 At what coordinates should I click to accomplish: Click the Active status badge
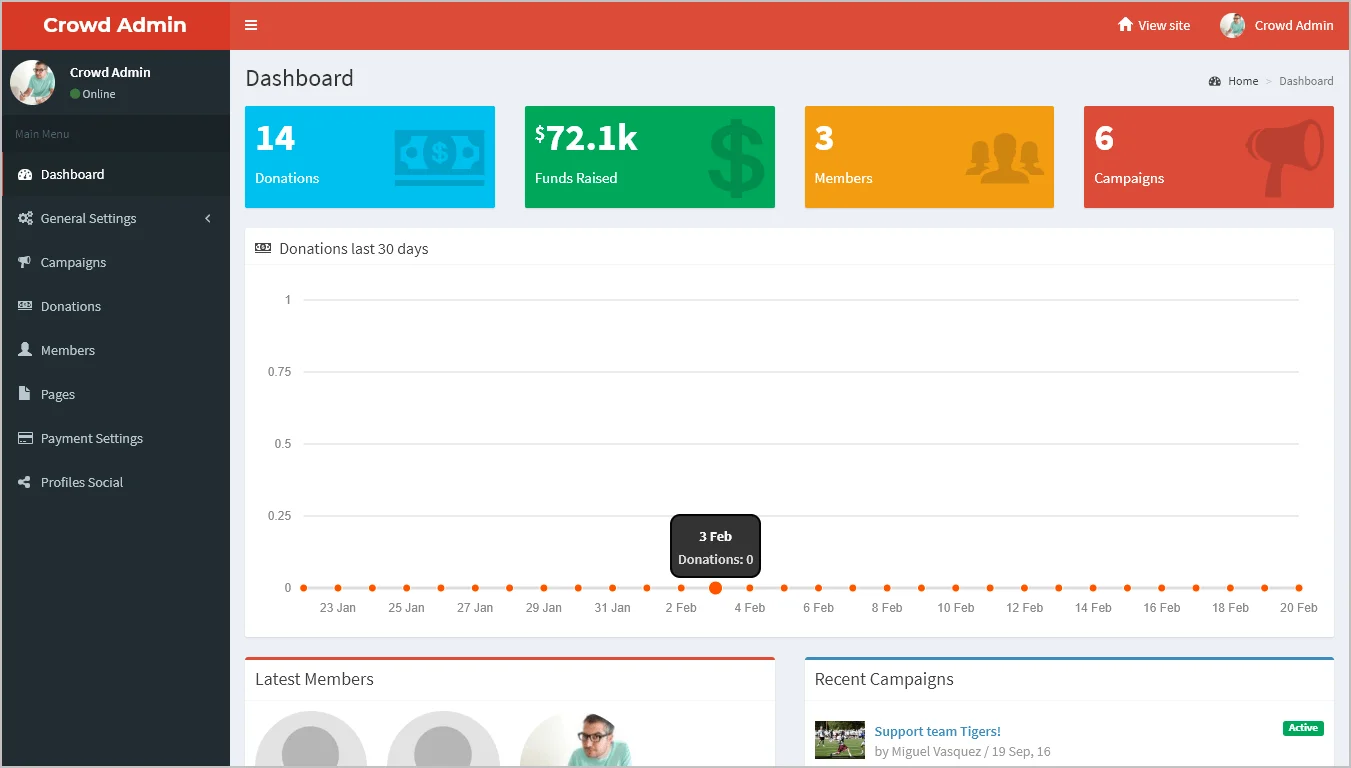click(x=1303, y=728)
